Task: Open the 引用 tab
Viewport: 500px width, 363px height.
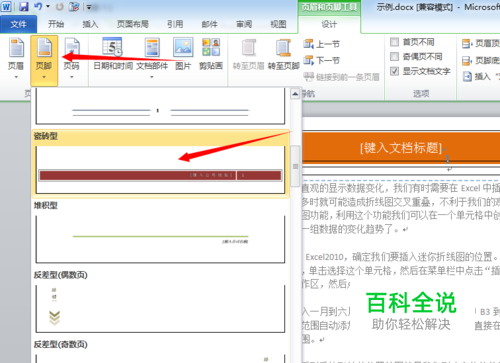Action: [175, 24]
